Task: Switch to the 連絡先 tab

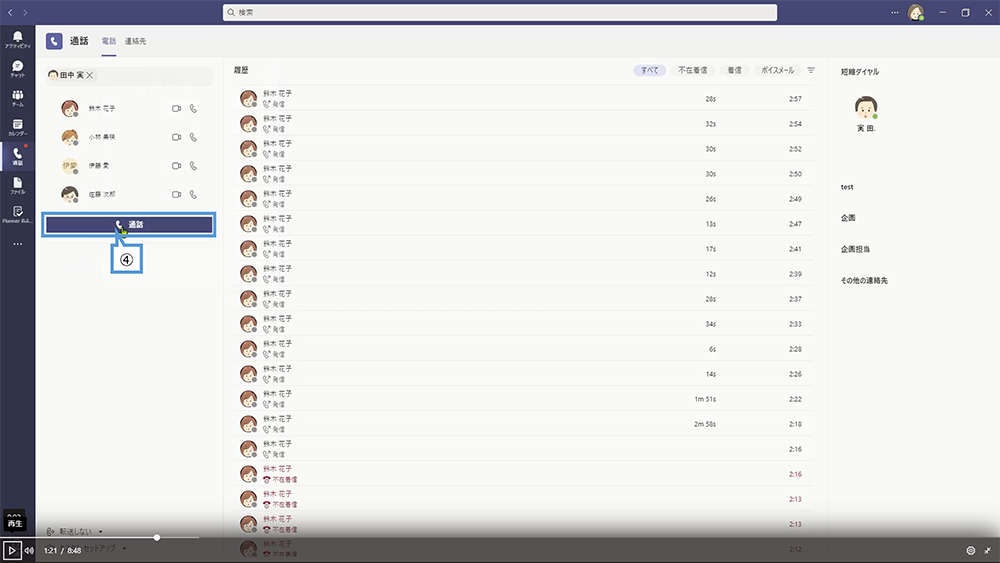Action: (135, 41)
